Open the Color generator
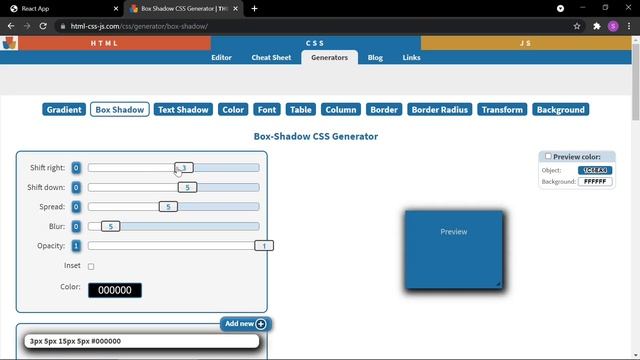This screenshot has width=640, height=360. (233, 109)
